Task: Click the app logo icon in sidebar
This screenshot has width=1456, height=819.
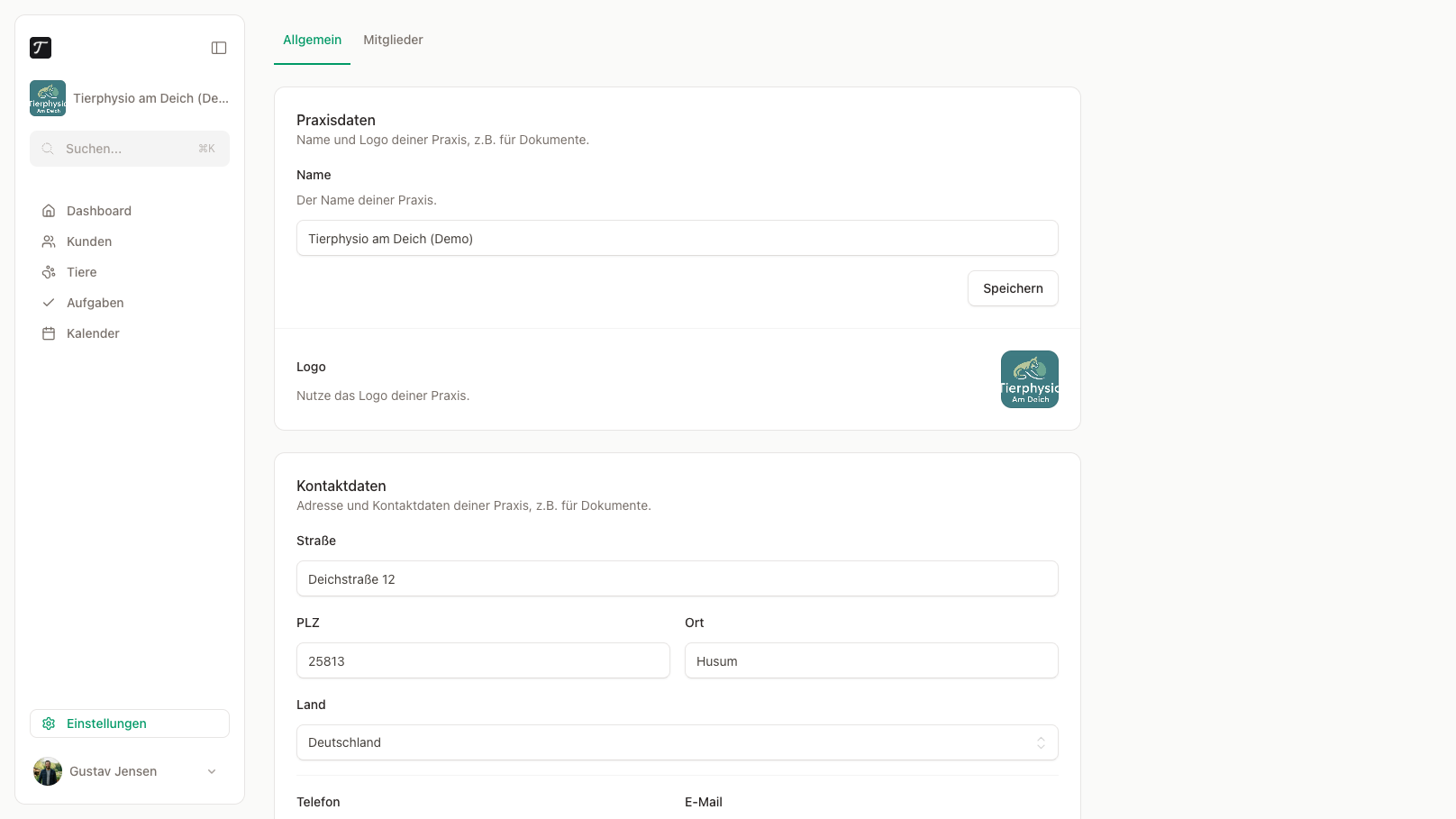Action: (x=41, y=48)
